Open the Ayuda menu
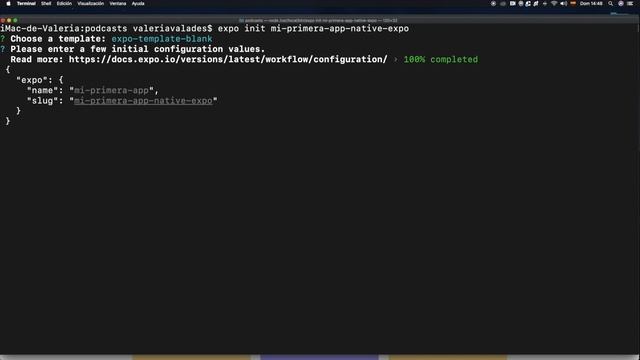 [x=138, y=4]
